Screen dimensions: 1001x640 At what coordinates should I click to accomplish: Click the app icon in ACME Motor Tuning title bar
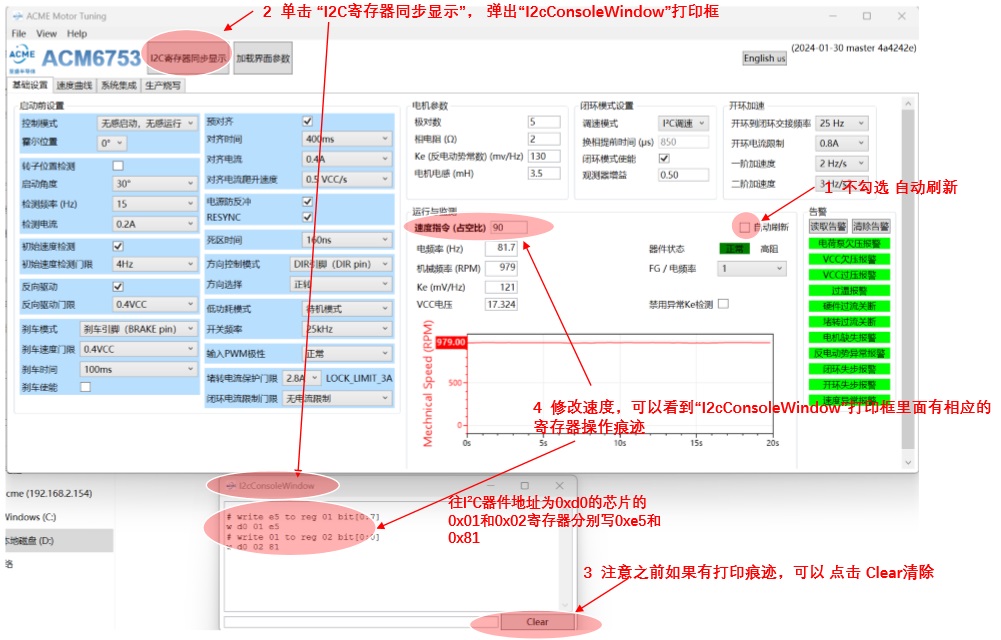(x=19, y=14)
